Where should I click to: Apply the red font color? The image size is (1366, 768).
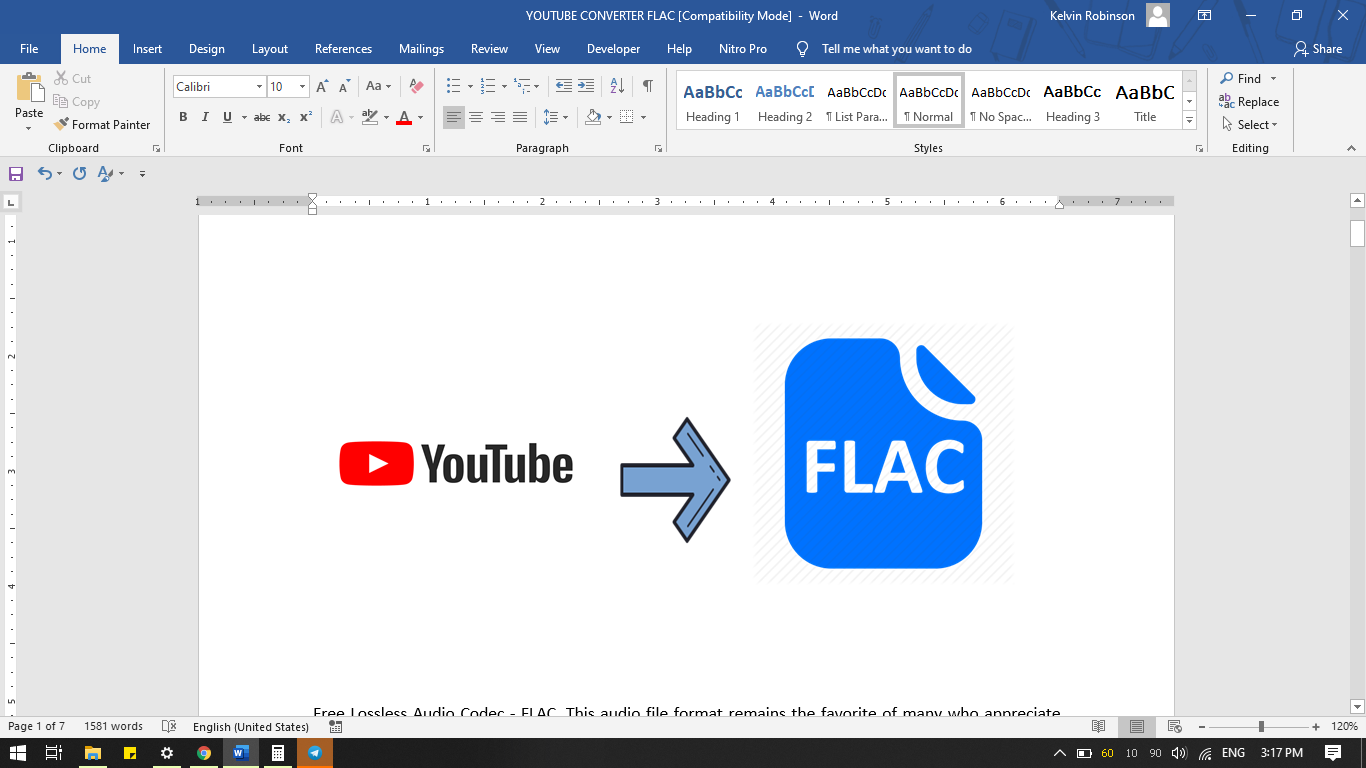[404, 117]
